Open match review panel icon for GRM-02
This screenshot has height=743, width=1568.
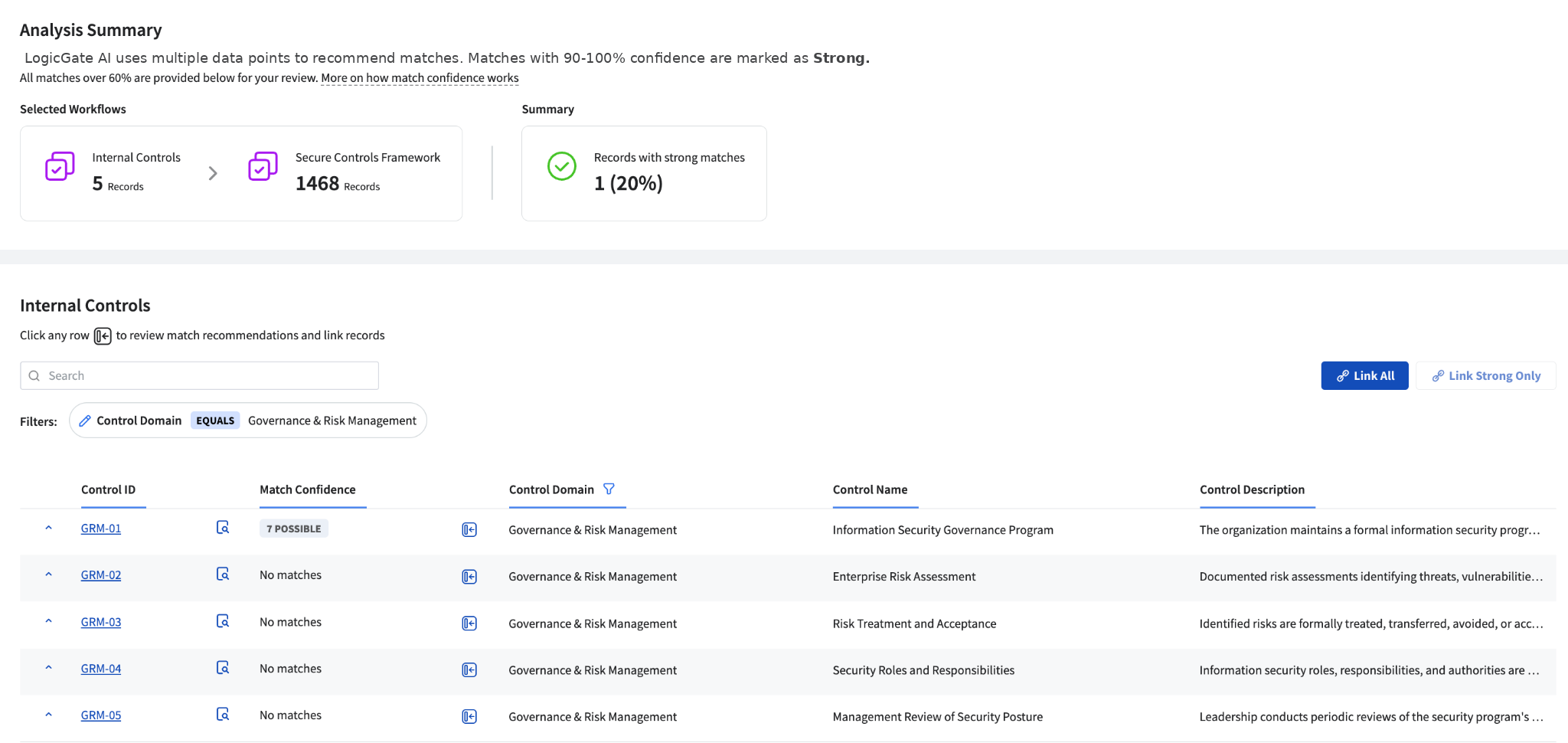(x=469, y=577)
